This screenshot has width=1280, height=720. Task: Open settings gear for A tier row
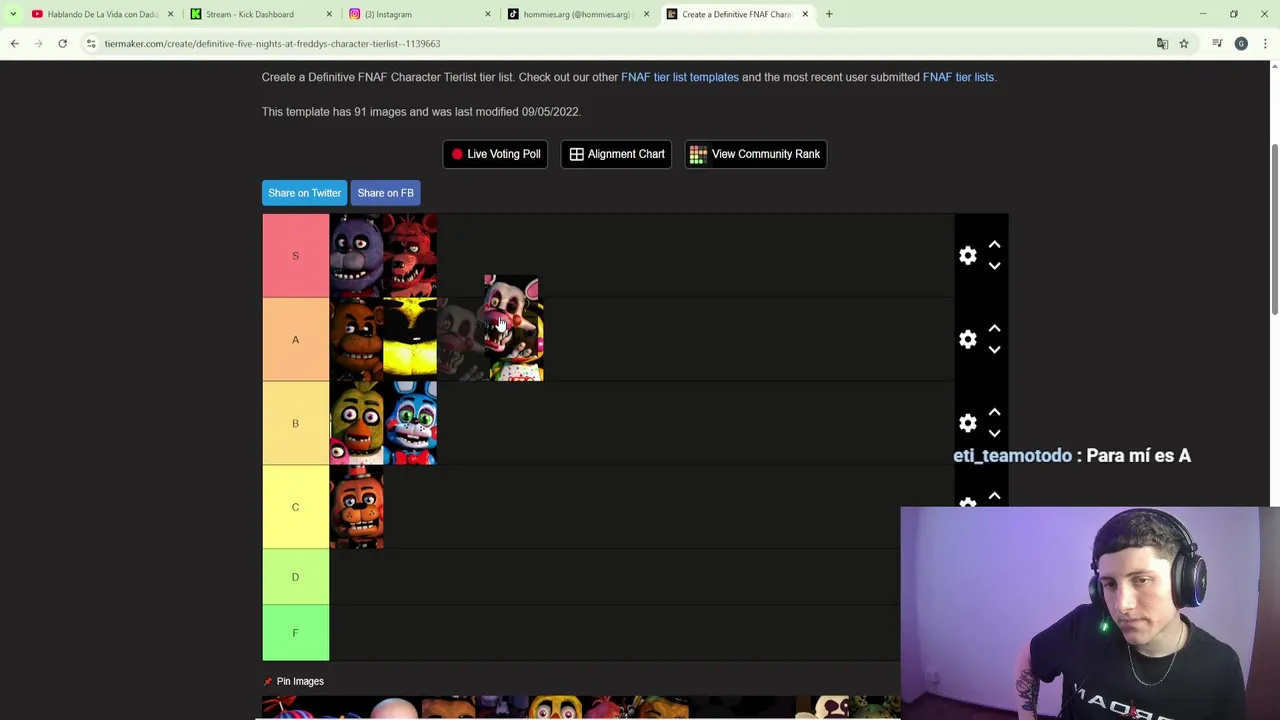967,339
